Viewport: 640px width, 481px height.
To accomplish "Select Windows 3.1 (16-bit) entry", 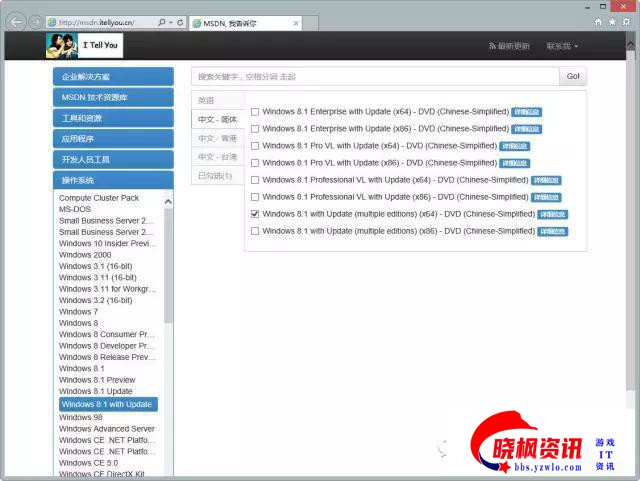I will click(x=96, y=266).
